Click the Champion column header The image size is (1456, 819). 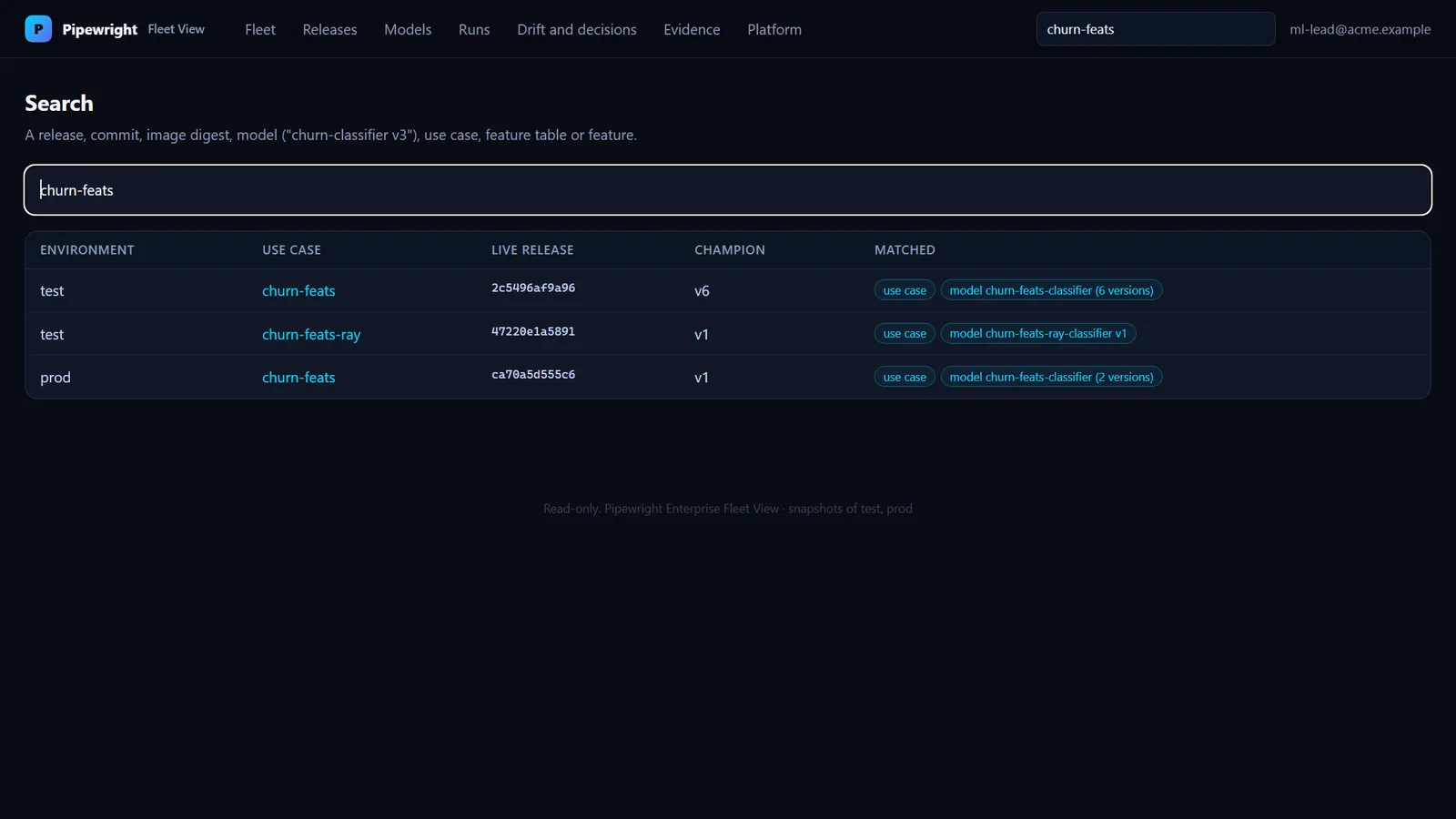730,250
